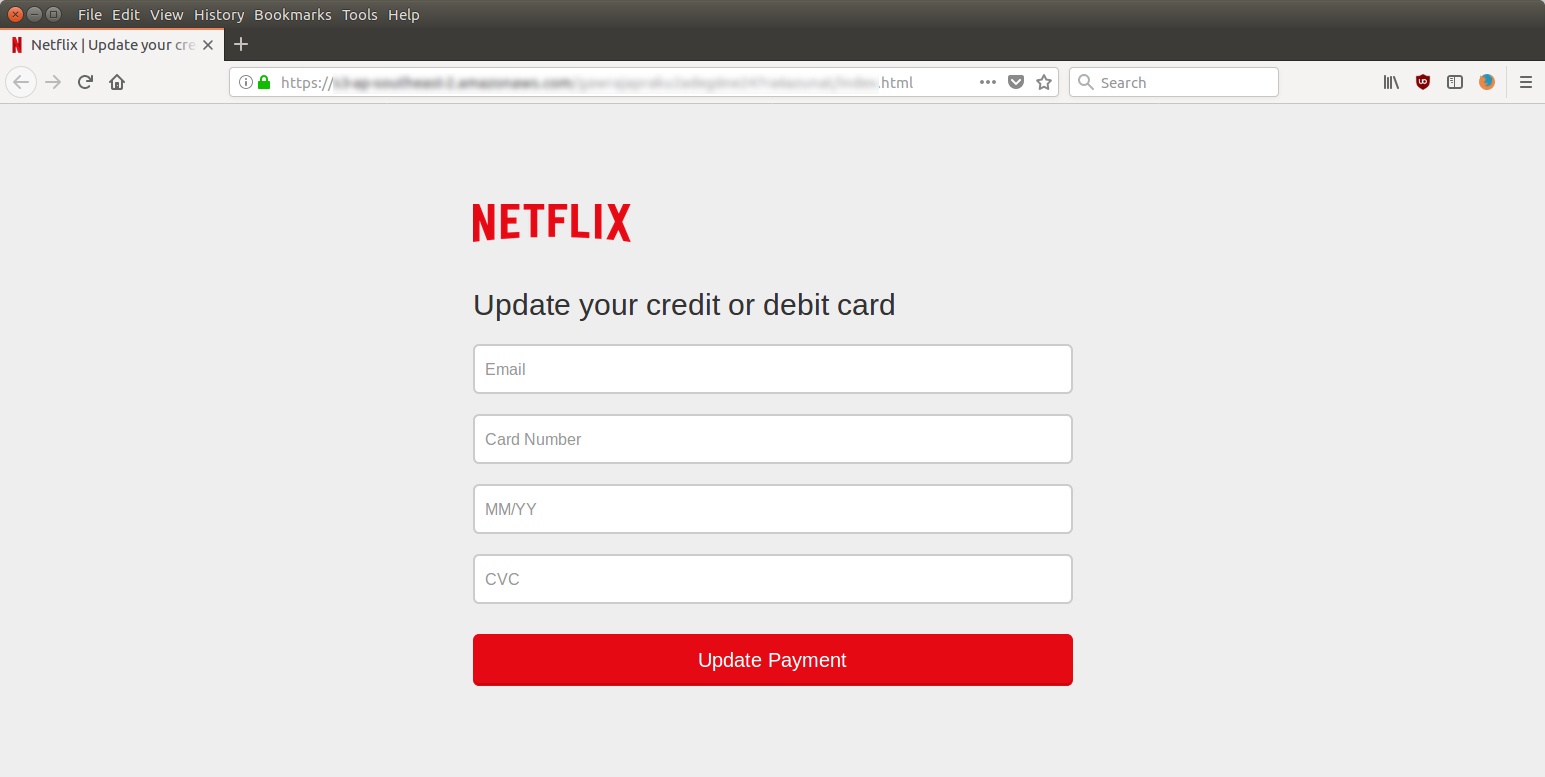Click the Home icon in the toolbar
Image resolution: width=1545 pixels, height=777 pixels.
coord(117,82)
